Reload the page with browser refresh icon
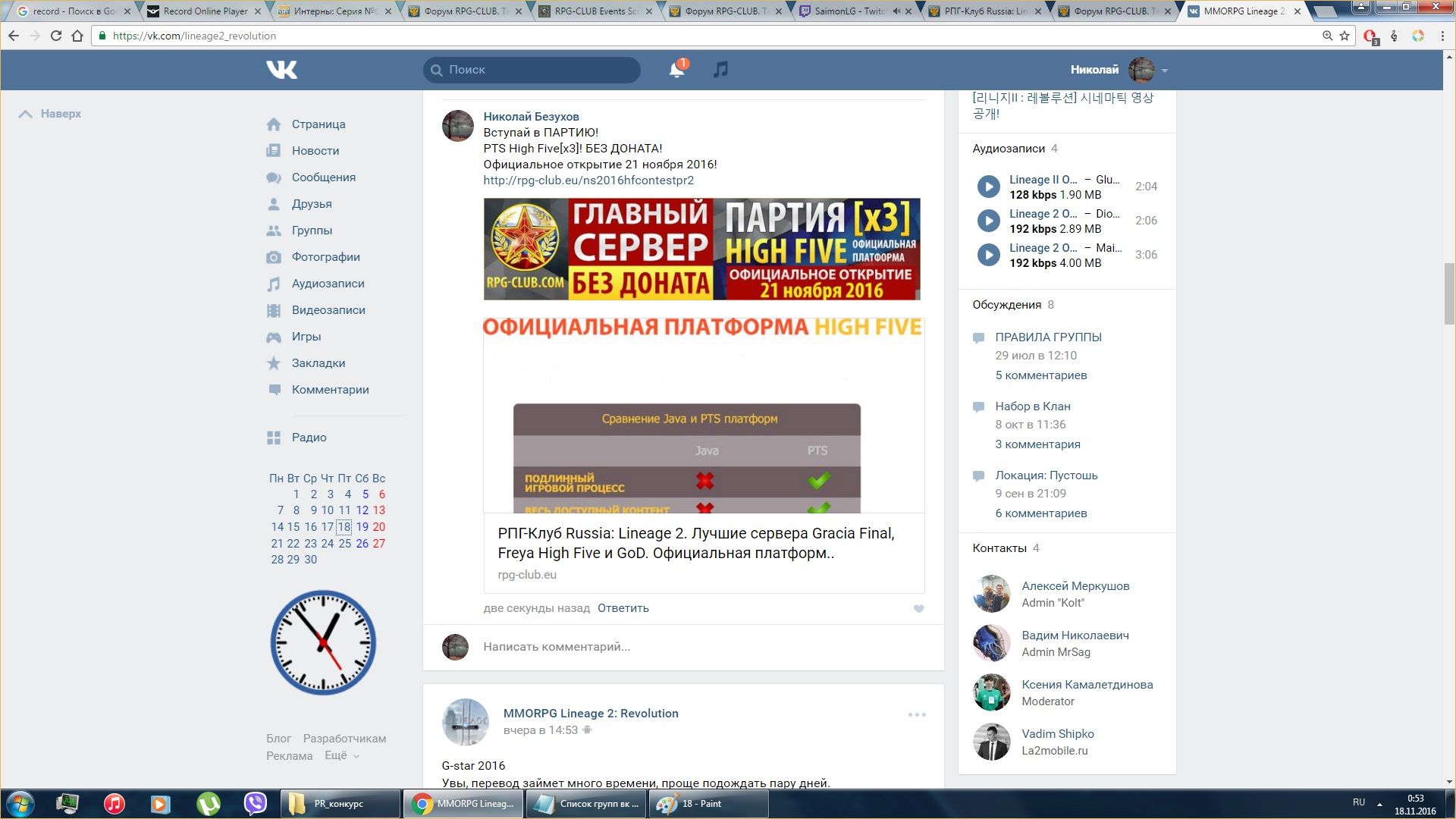 pyautogui.click(x=56, y=36)
